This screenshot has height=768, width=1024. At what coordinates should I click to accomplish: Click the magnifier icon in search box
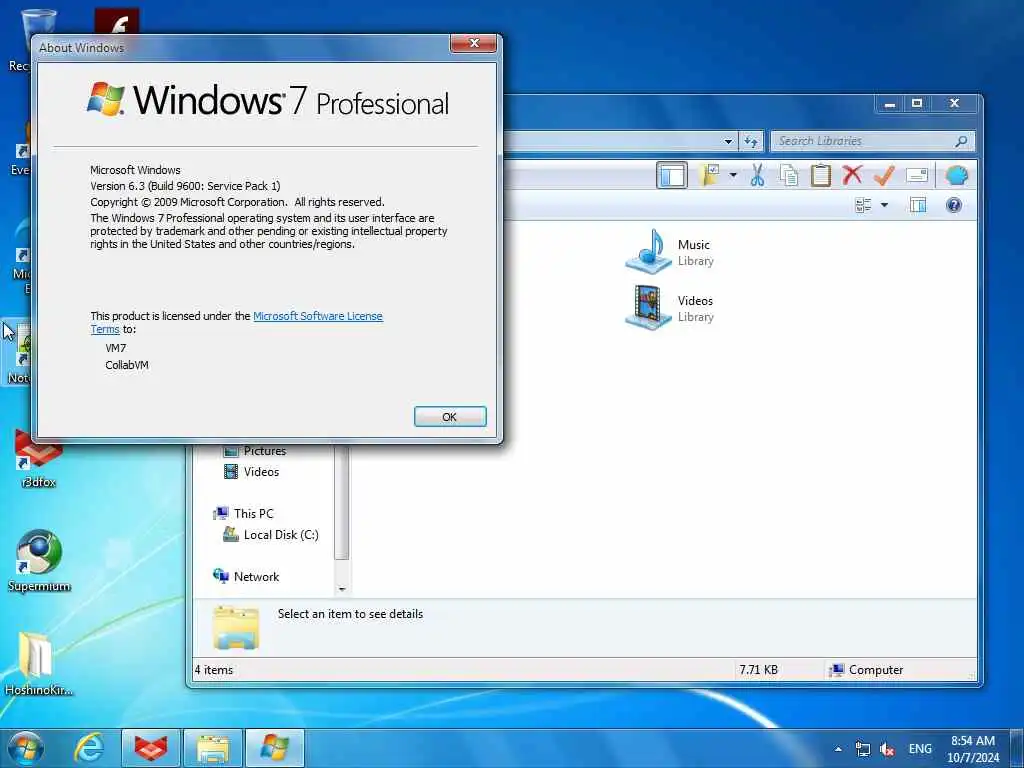tap(961, 141)
